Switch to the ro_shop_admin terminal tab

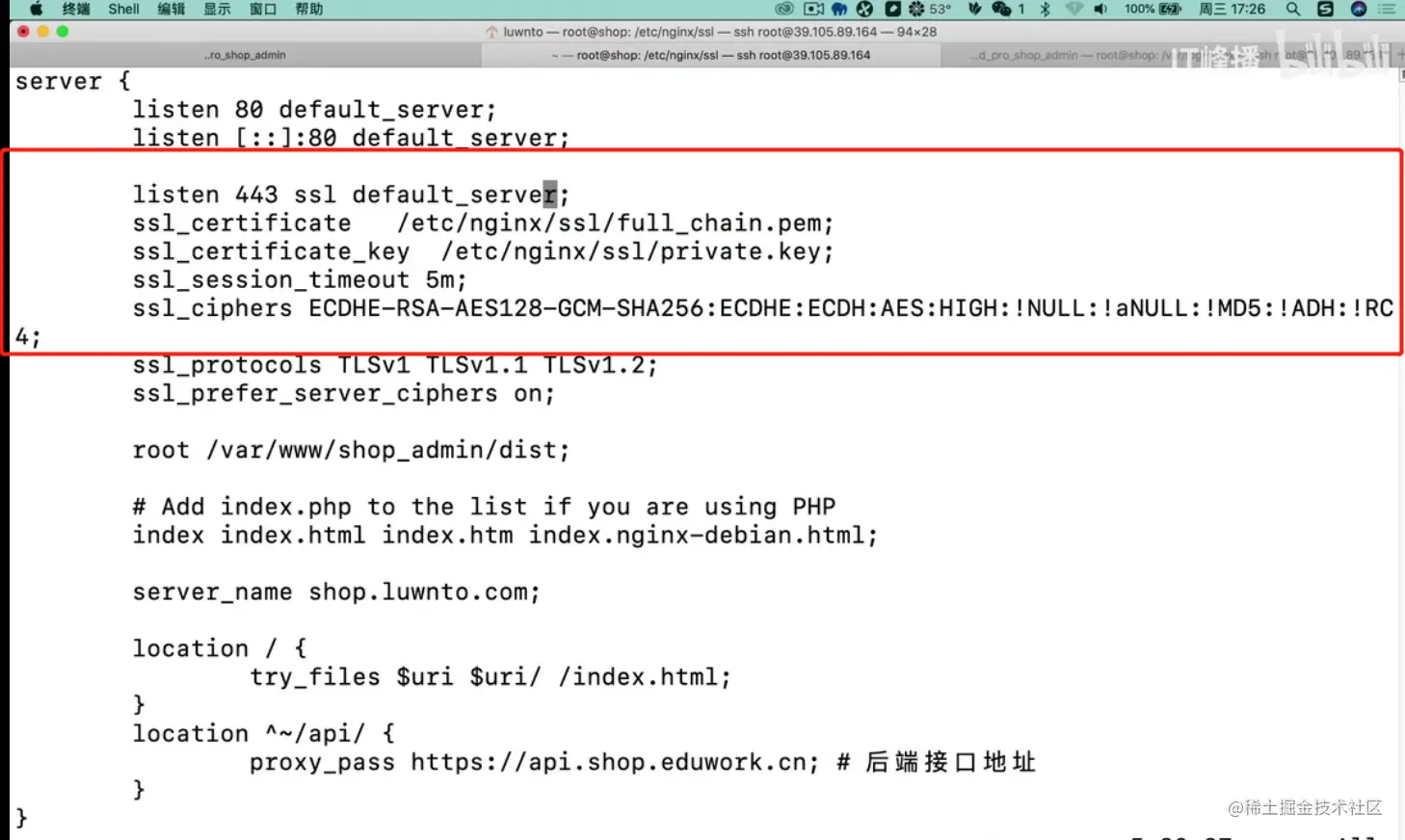[245, 55]
